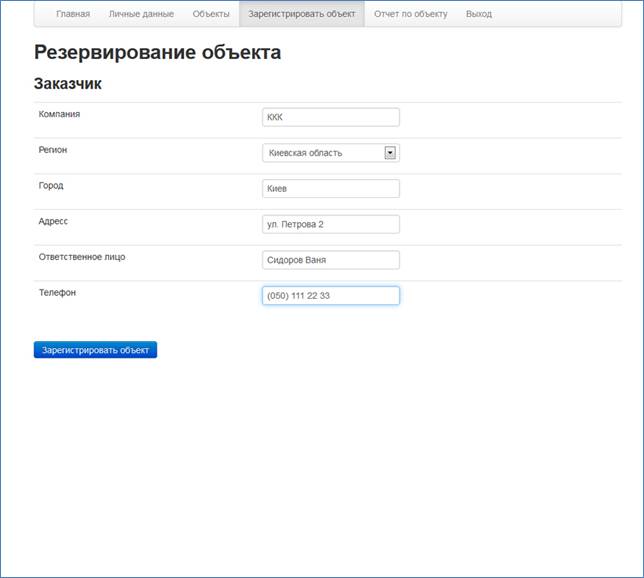Click Выход to log out
644x578 pixels.
point(478,14)
